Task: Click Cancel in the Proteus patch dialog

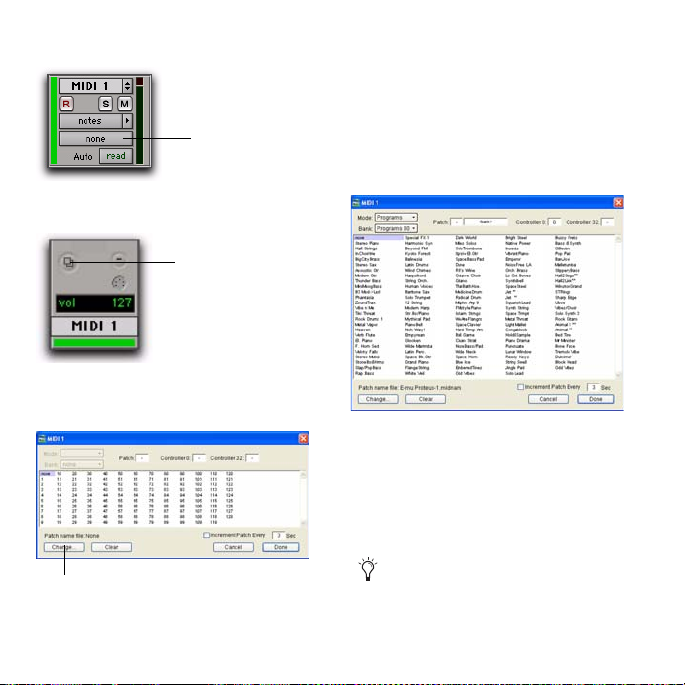Action: pos(548,399)
